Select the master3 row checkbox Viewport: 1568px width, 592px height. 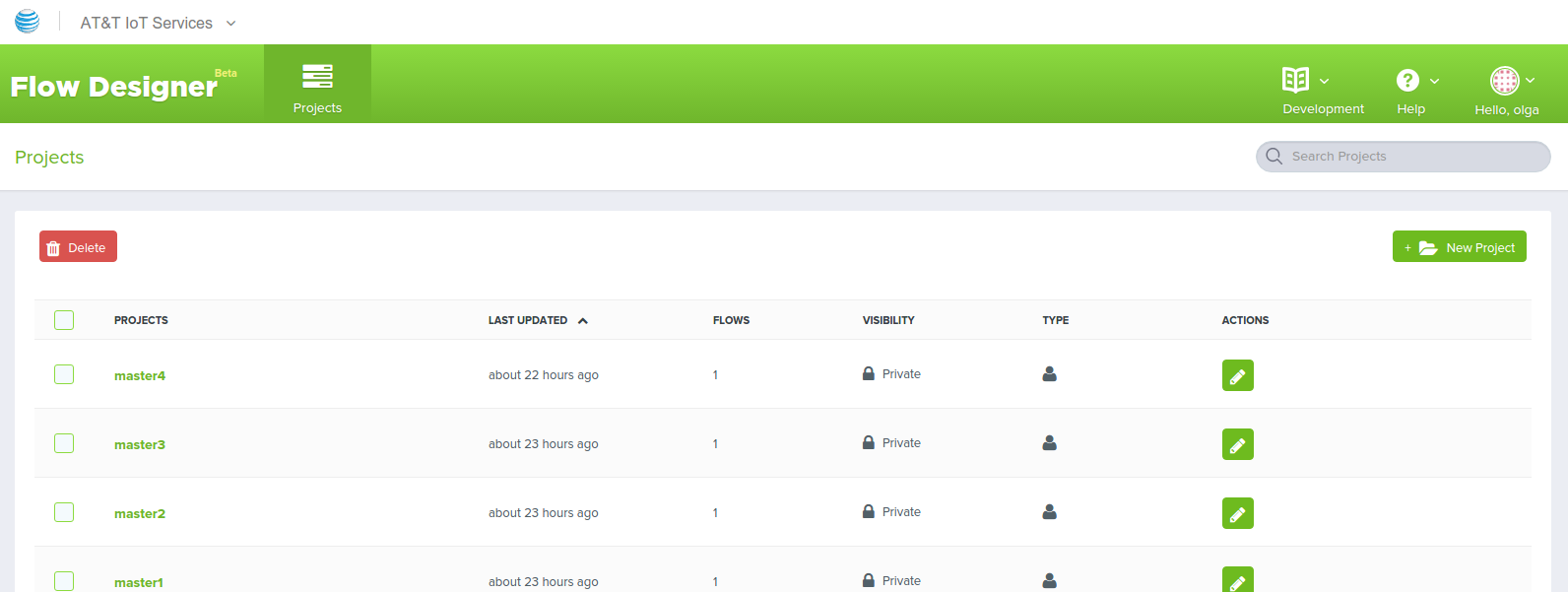point(64,443)
